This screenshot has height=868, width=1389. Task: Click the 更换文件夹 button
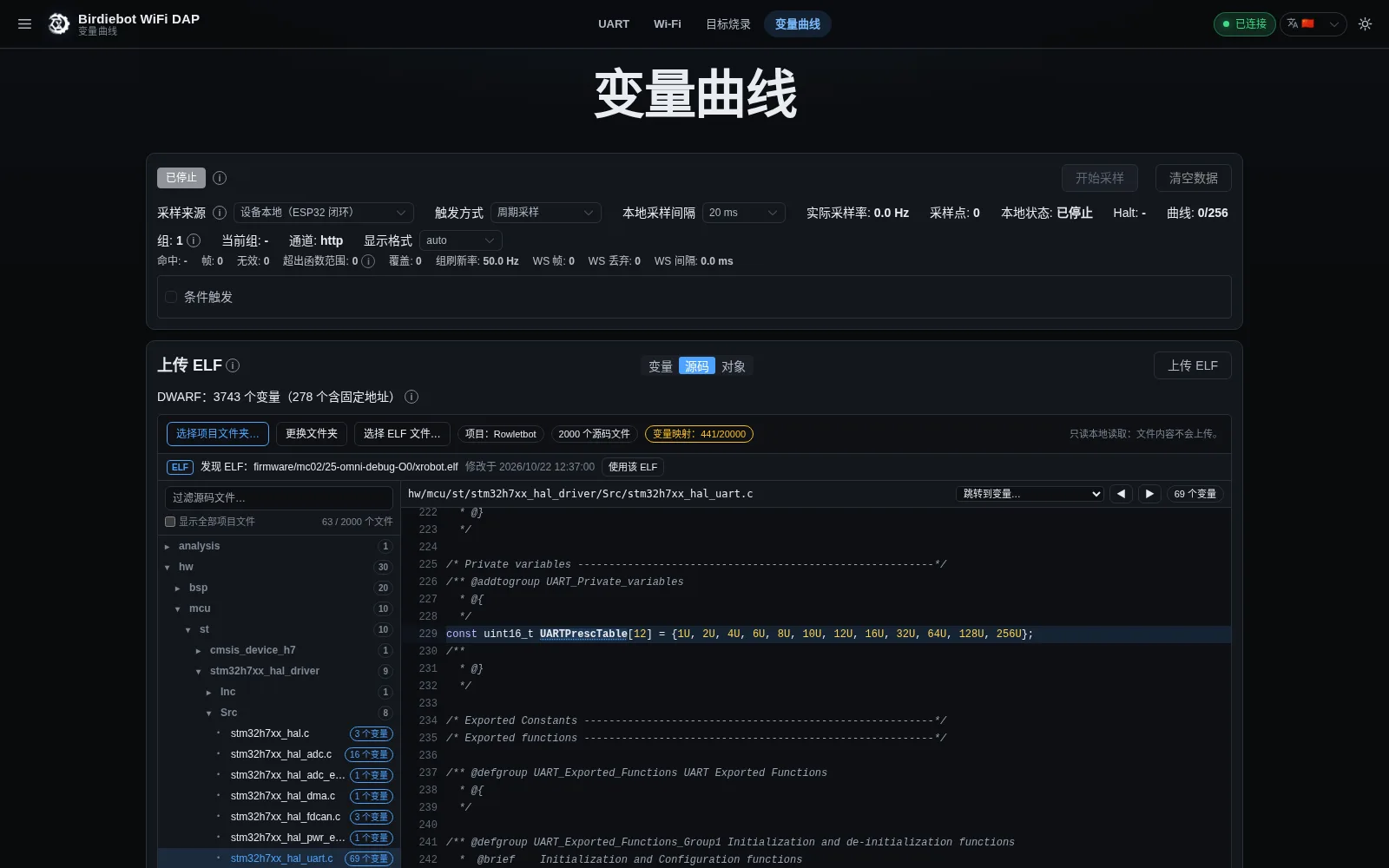(x=312, y=434)
